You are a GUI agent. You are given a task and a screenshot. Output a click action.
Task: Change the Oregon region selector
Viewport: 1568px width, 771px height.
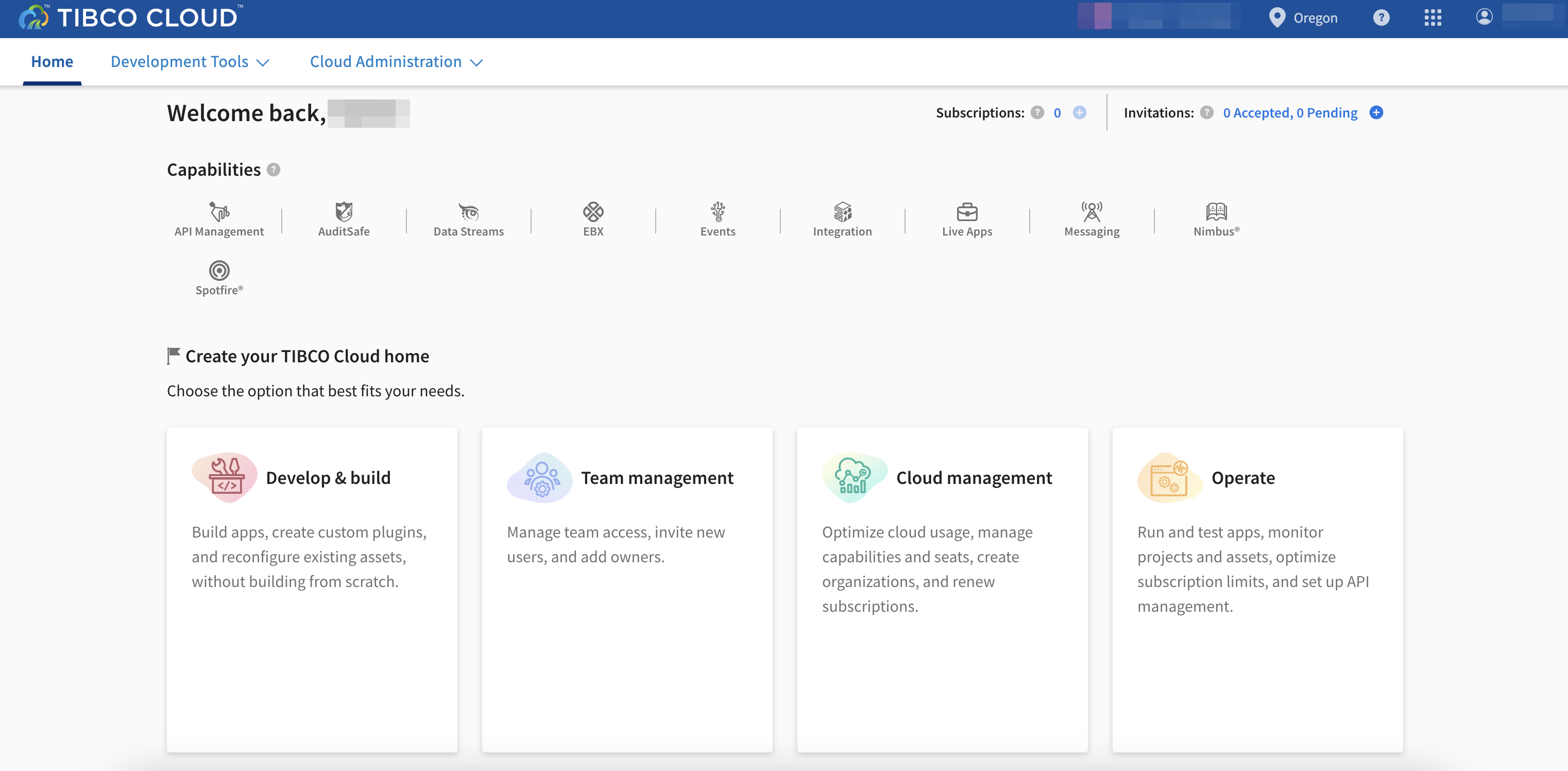1303,18
